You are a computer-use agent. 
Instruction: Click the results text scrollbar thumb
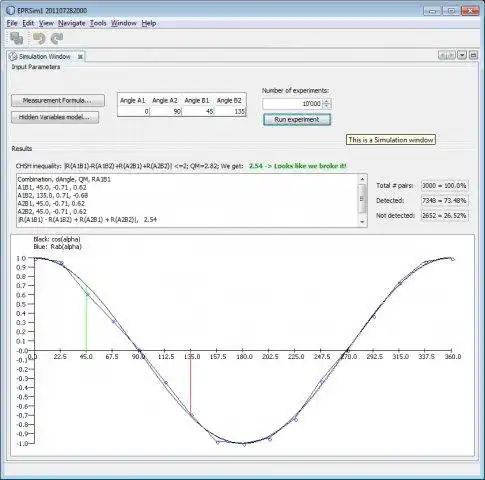click(x=362, y=198)
